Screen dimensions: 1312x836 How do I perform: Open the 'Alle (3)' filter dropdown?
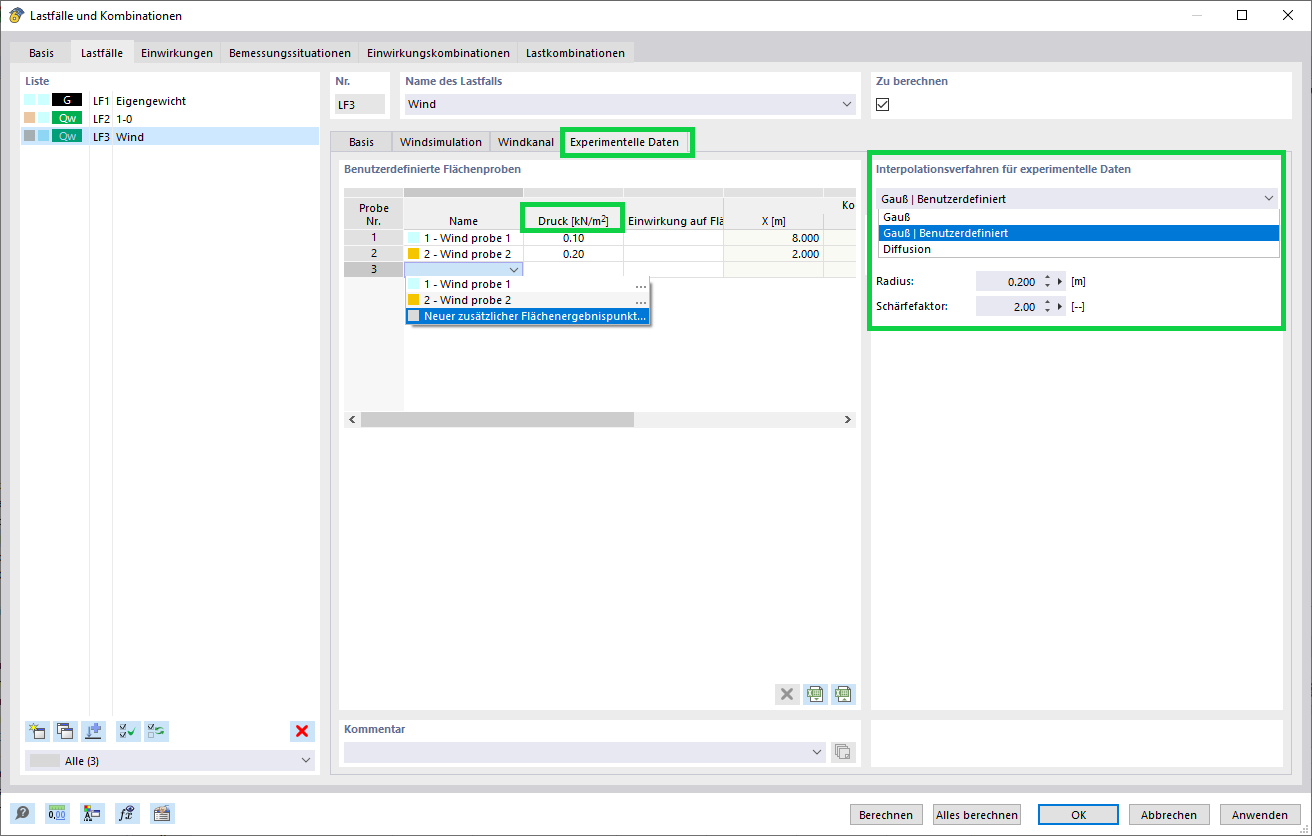169,760
